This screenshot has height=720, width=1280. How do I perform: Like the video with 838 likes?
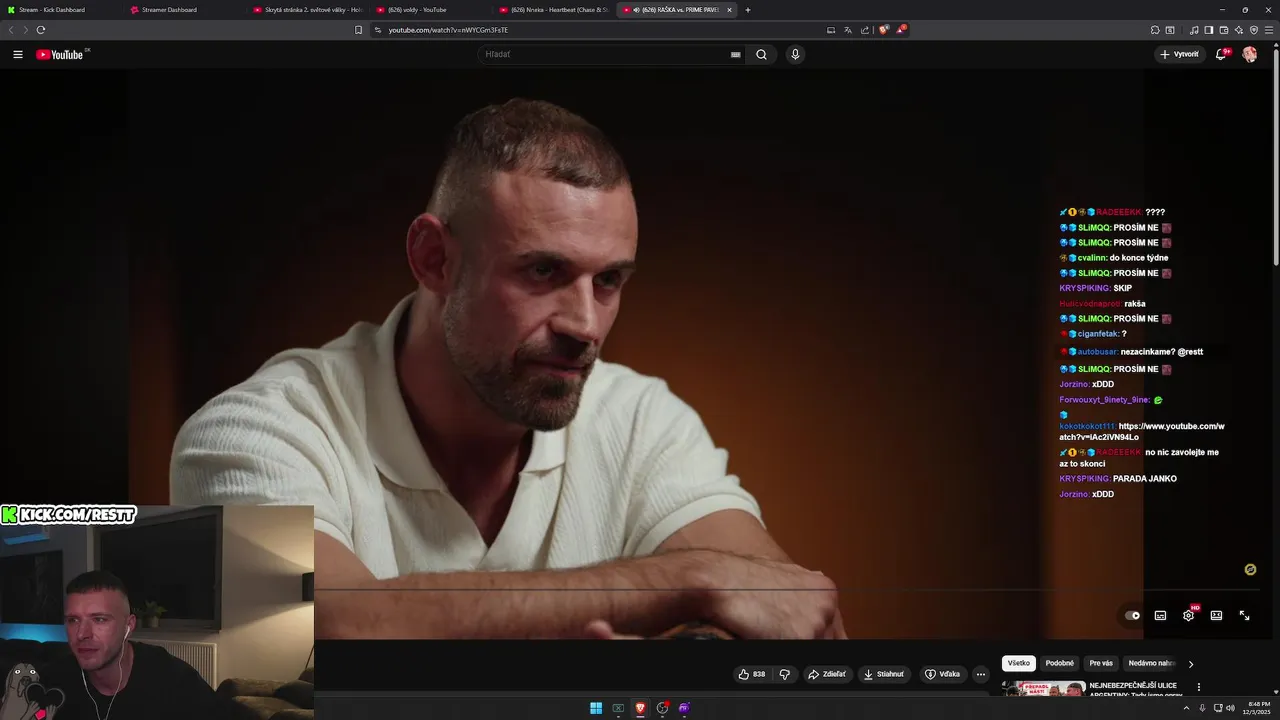point(752,674)
